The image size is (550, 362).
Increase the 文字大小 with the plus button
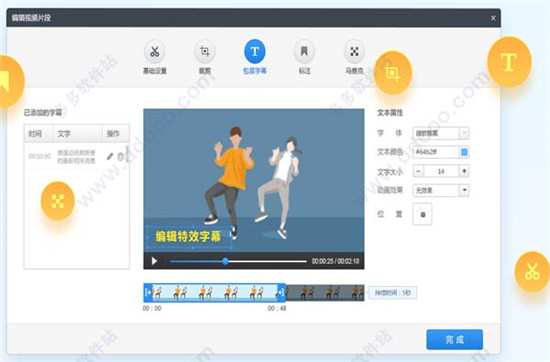click(464, 171)
